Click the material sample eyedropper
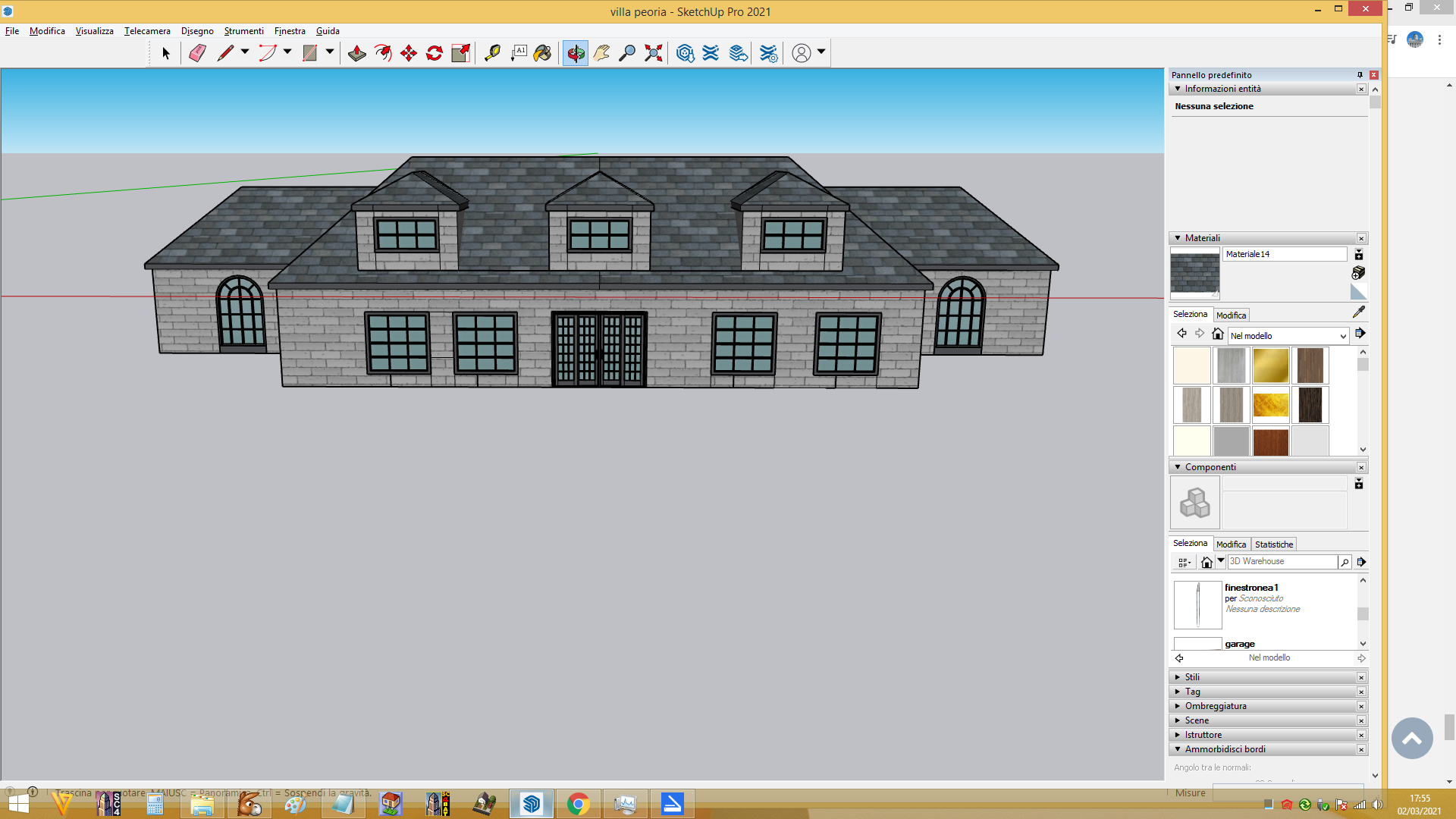Image resolution: width=1456 pixels, height=819 pixels. 1359,312
